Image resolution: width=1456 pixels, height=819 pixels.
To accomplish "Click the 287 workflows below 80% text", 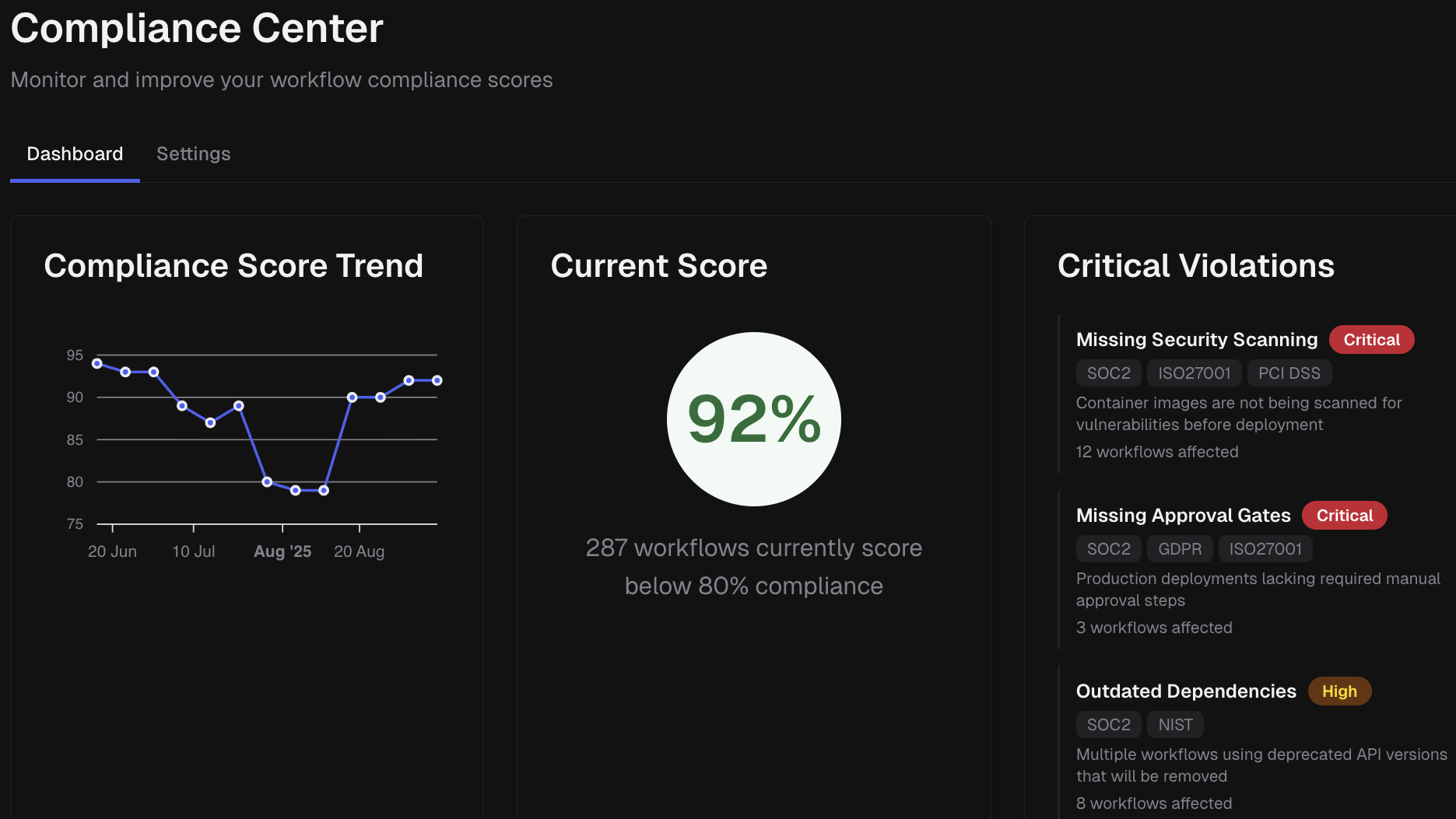I will [x=753, y=567].
